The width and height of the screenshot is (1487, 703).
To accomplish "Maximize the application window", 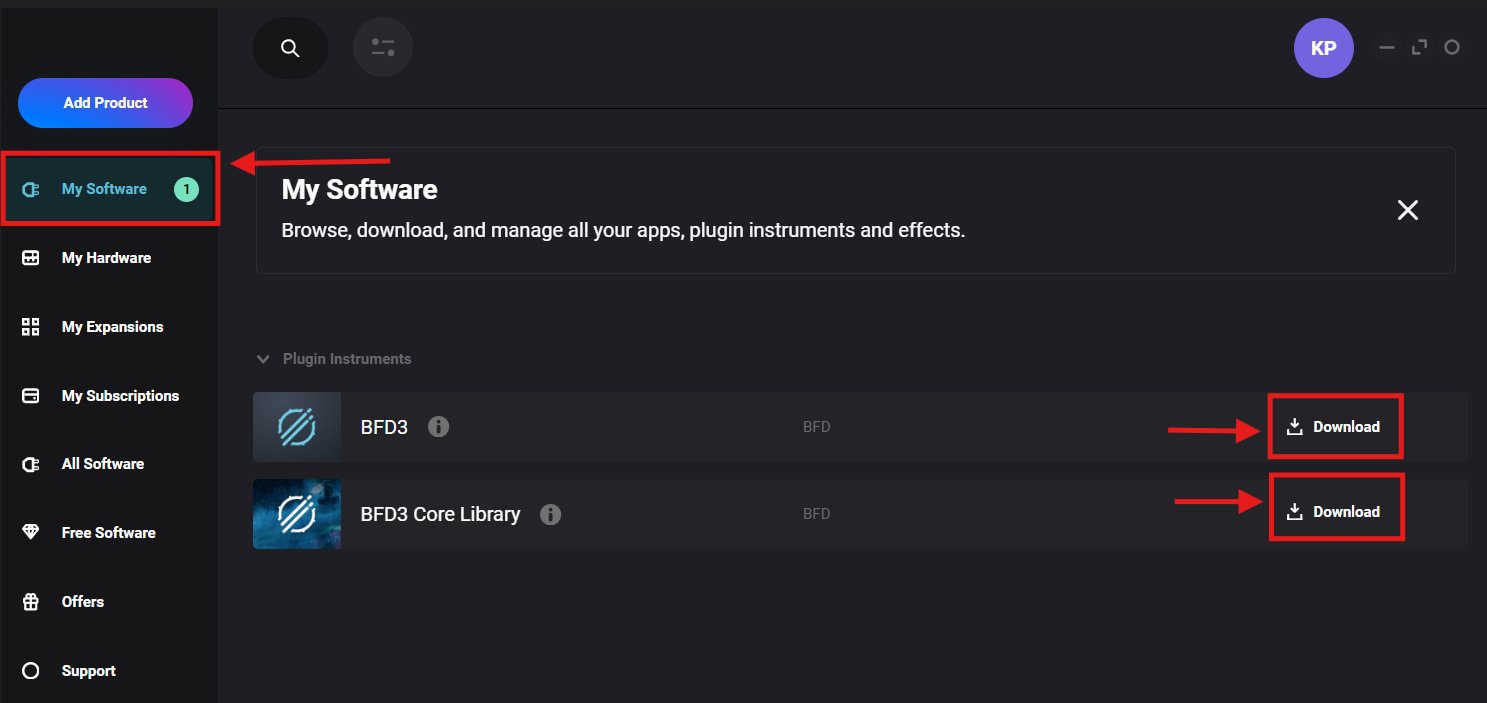I will 1419,47.
